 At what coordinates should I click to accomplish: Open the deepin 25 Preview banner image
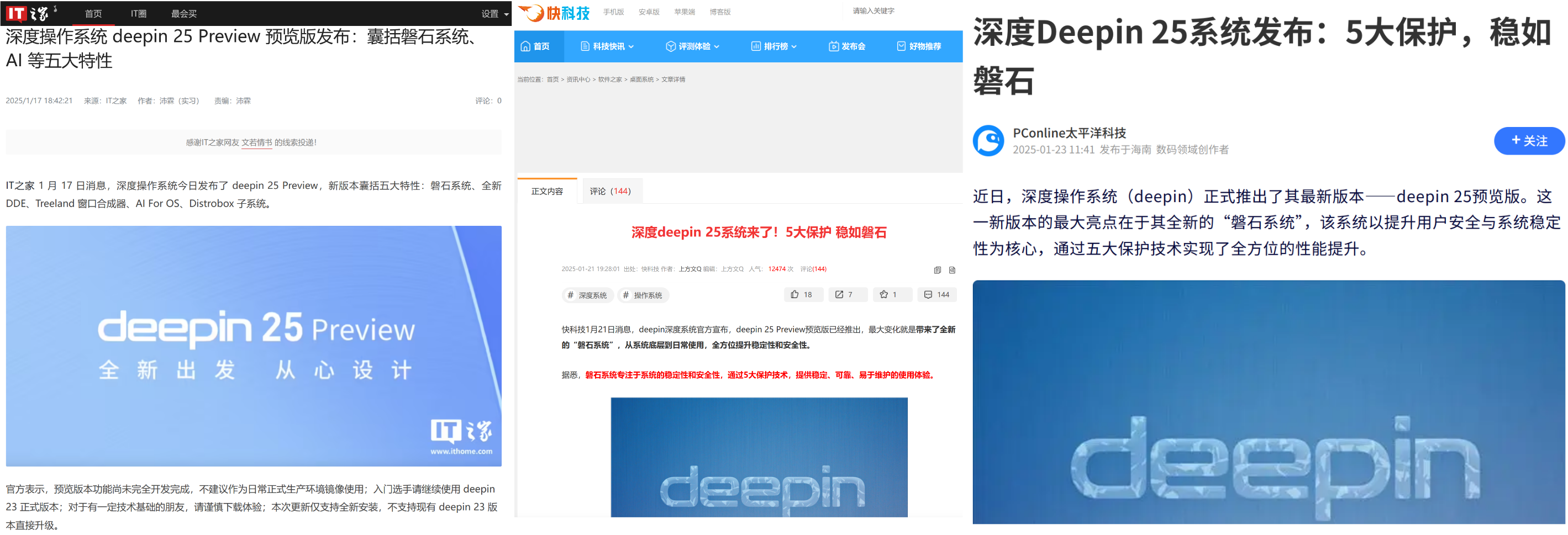coord(254,346)
